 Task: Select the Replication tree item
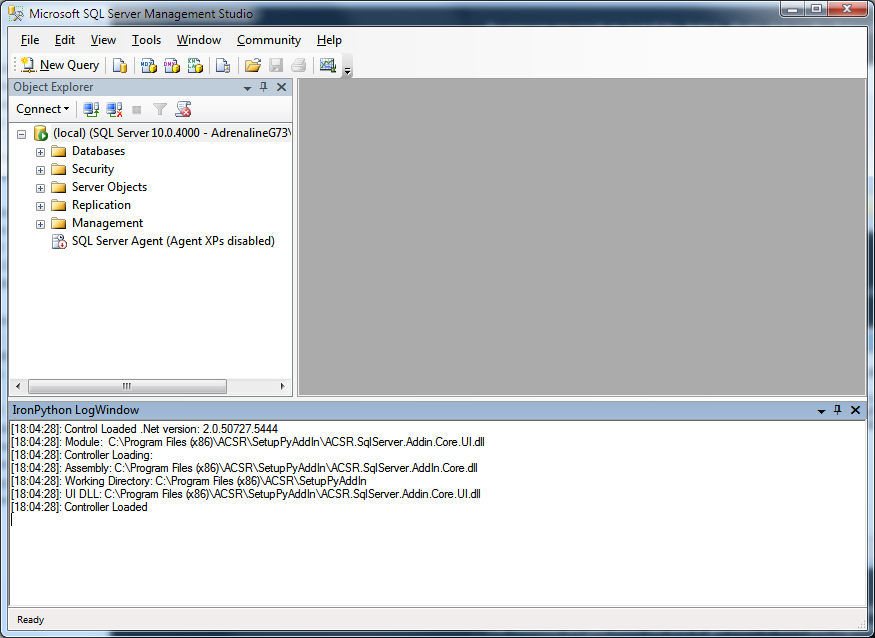pyautogui.click(x=101, y=205)
